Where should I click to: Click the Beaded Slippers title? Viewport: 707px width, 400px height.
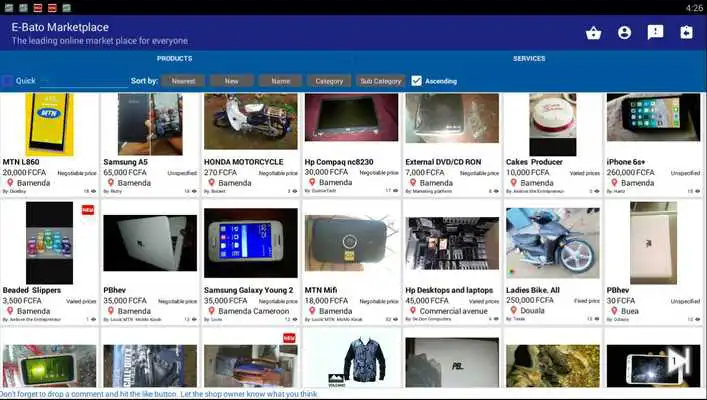(x=32, y=290)
